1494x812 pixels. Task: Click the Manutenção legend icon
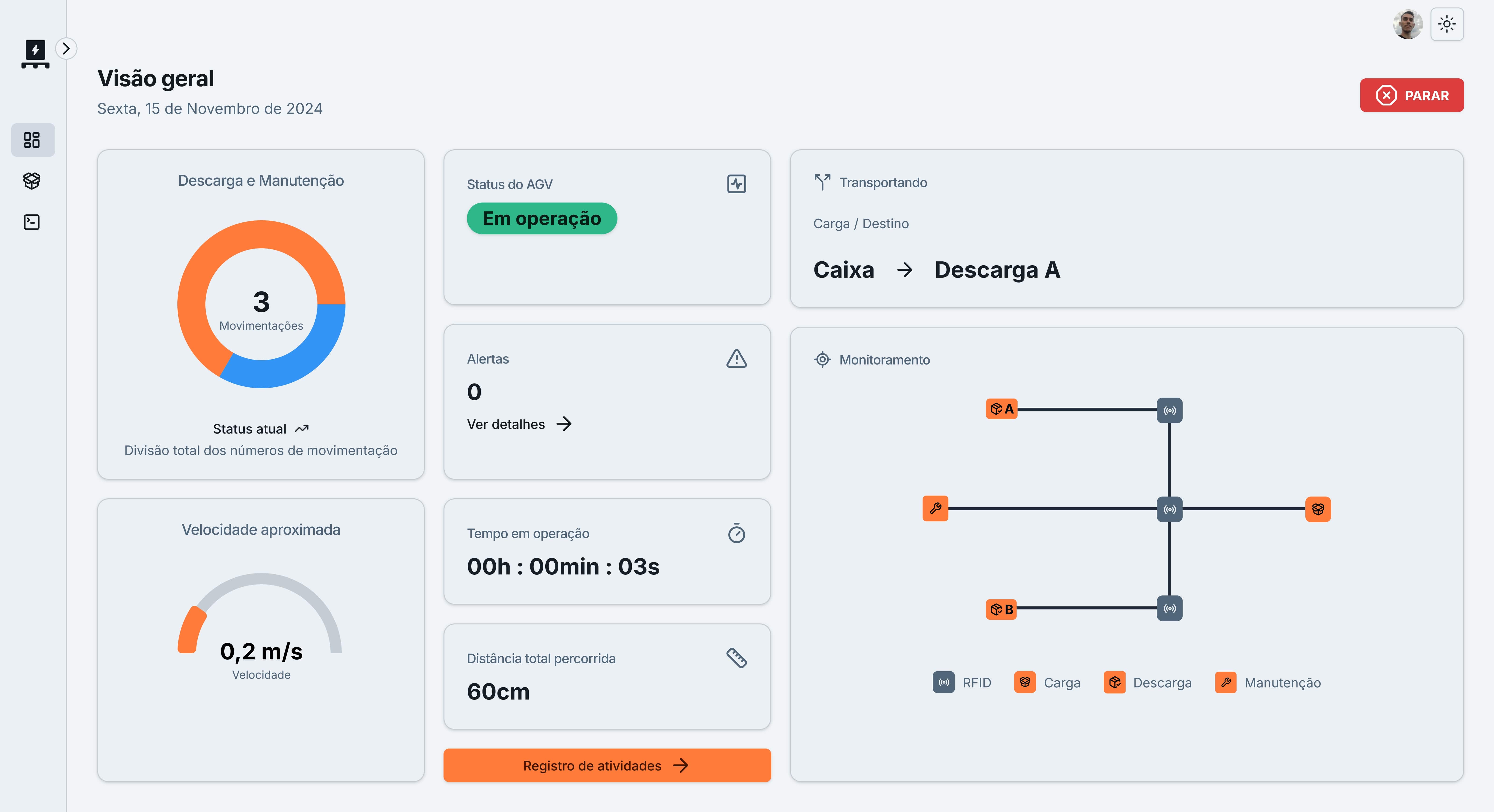1226,682
